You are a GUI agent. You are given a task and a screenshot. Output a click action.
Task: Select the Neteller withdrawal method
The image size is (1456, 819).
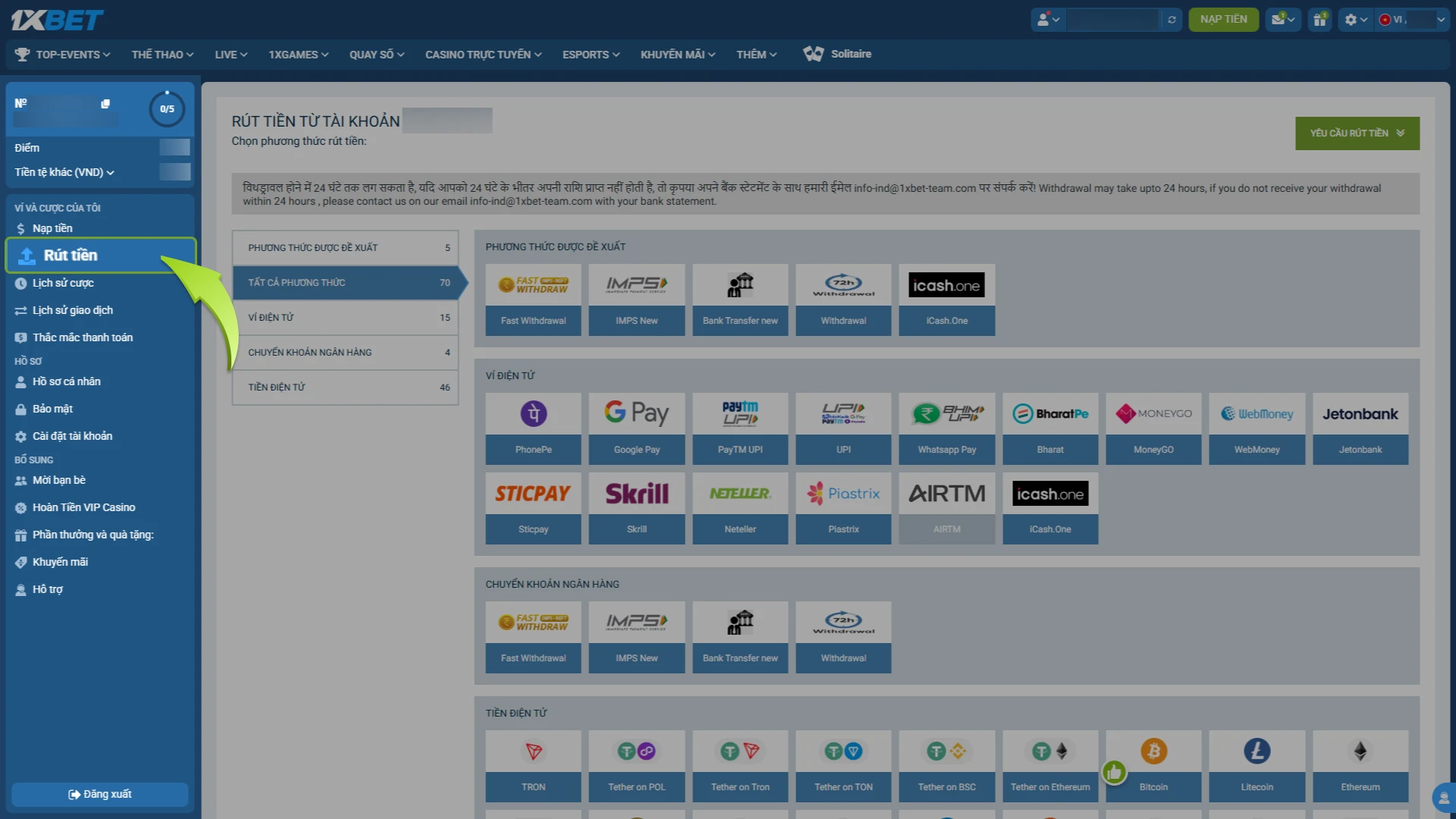740,508
